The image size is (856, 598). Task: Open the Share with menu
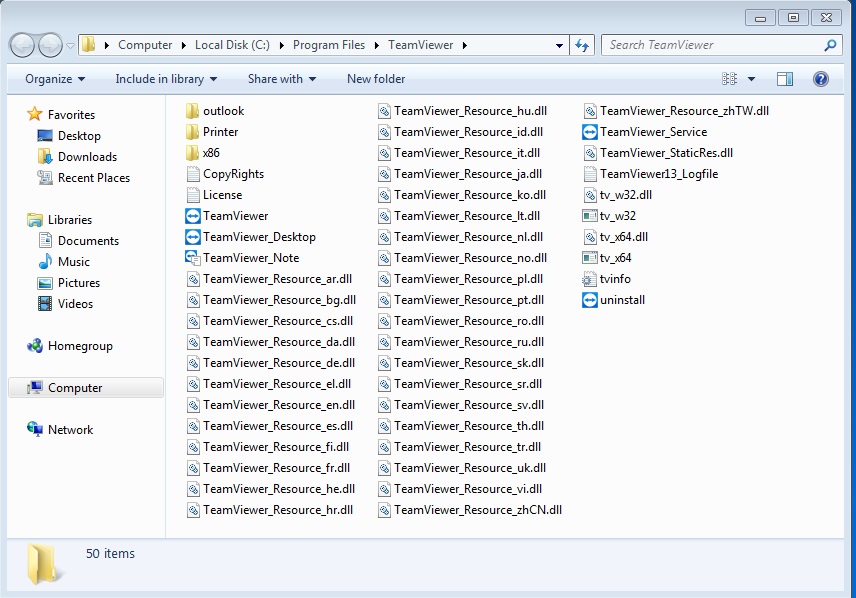click(x=282, y=79)
